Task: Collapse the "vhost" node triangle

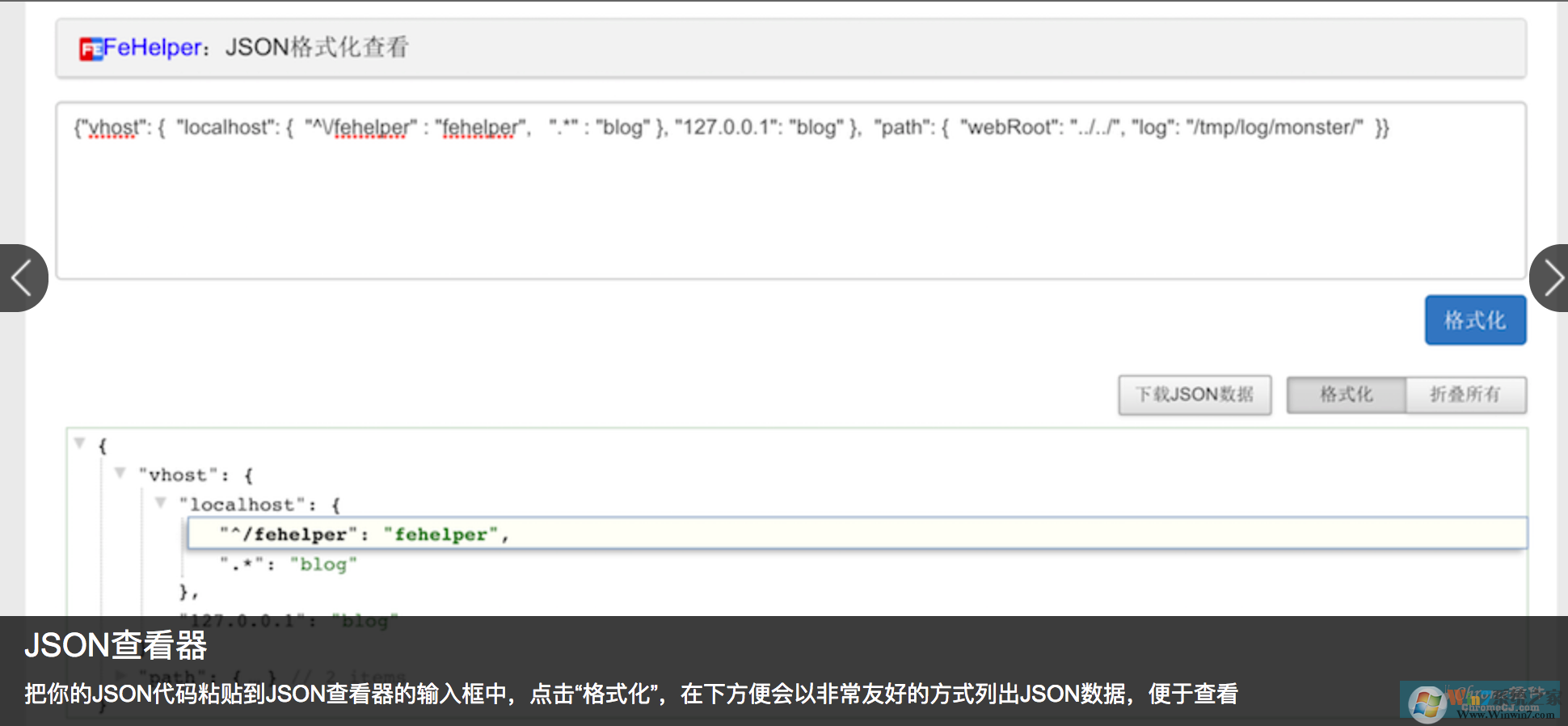Action: pyautogui.click(x=120, y=473)
